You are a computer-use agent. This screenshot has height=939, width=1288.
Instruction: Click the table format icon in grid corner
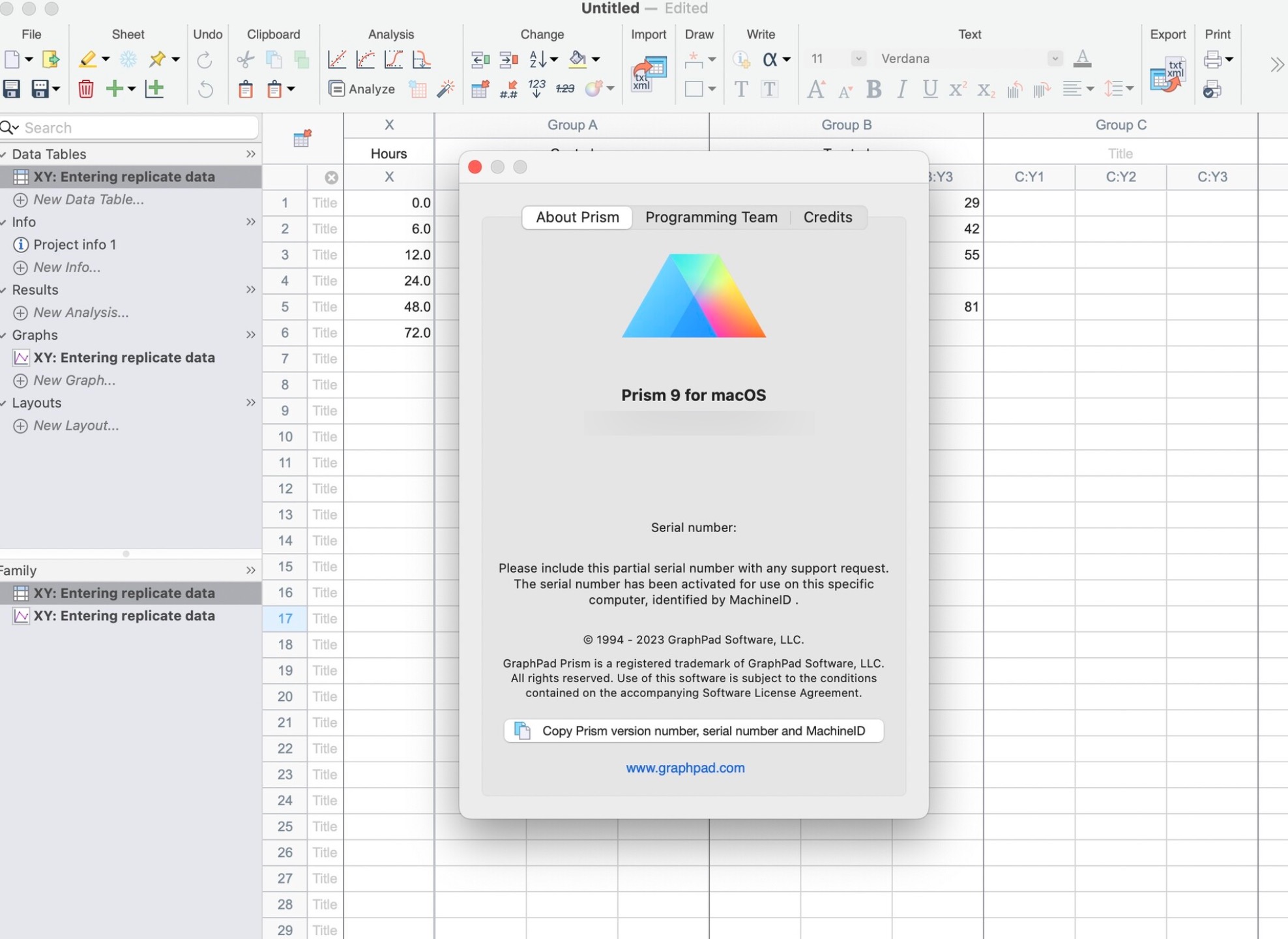(302, 138)
